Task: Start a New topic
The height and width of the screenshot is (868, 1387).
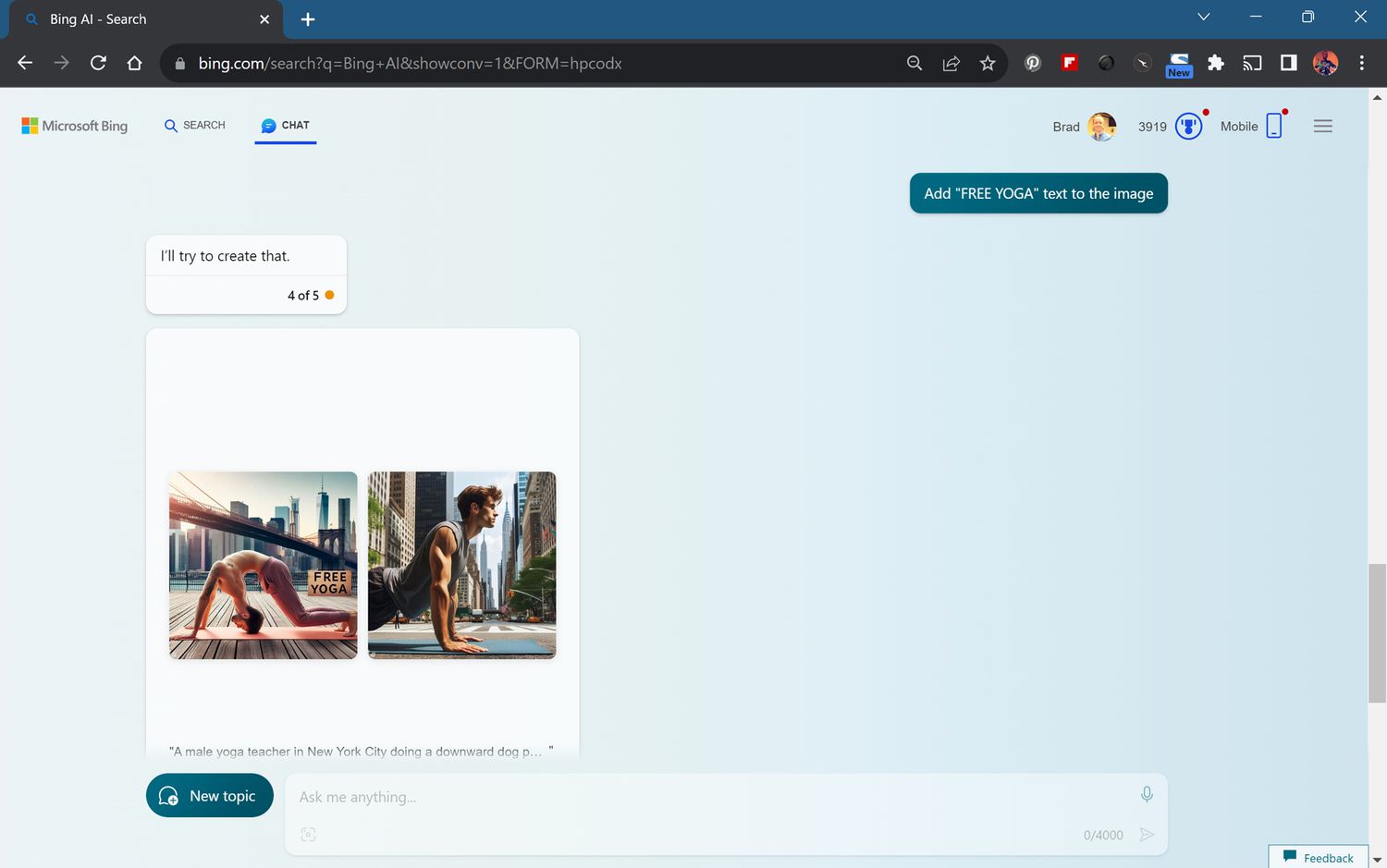Action: [210, 796]
